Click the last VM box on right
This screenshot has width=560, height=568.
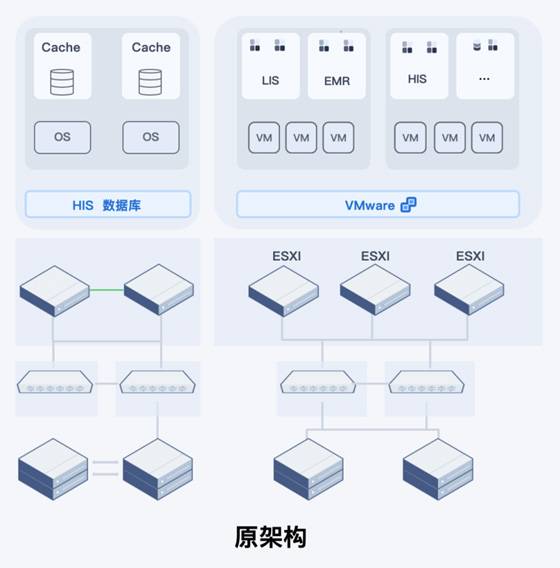[487, 138]
